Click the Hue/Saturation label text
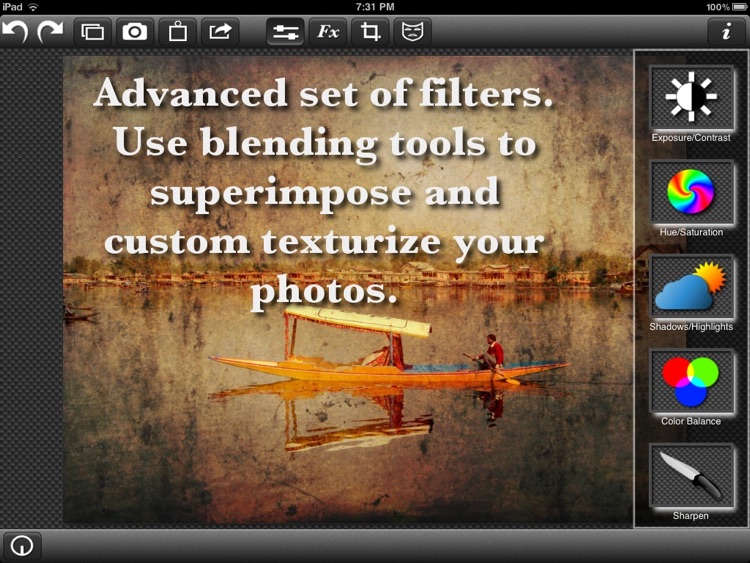 [691, 232]
